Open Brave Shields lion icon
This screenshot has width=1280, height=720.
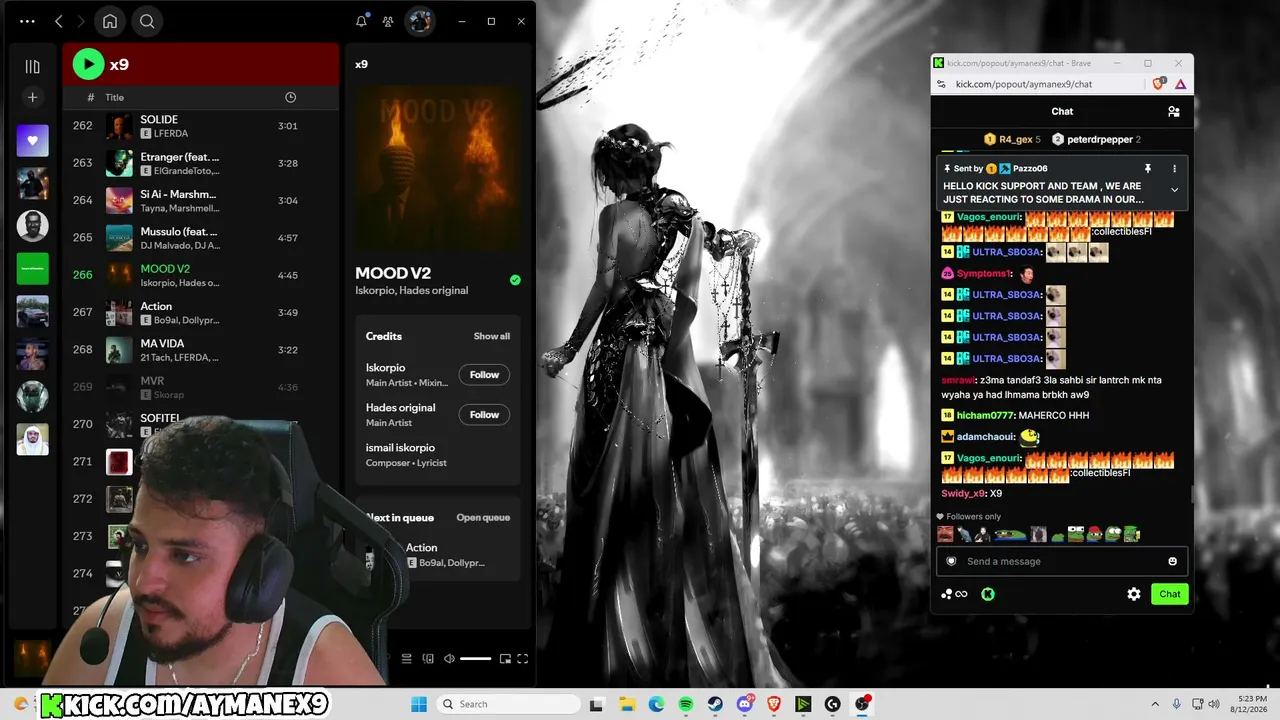coord(1159,84)
